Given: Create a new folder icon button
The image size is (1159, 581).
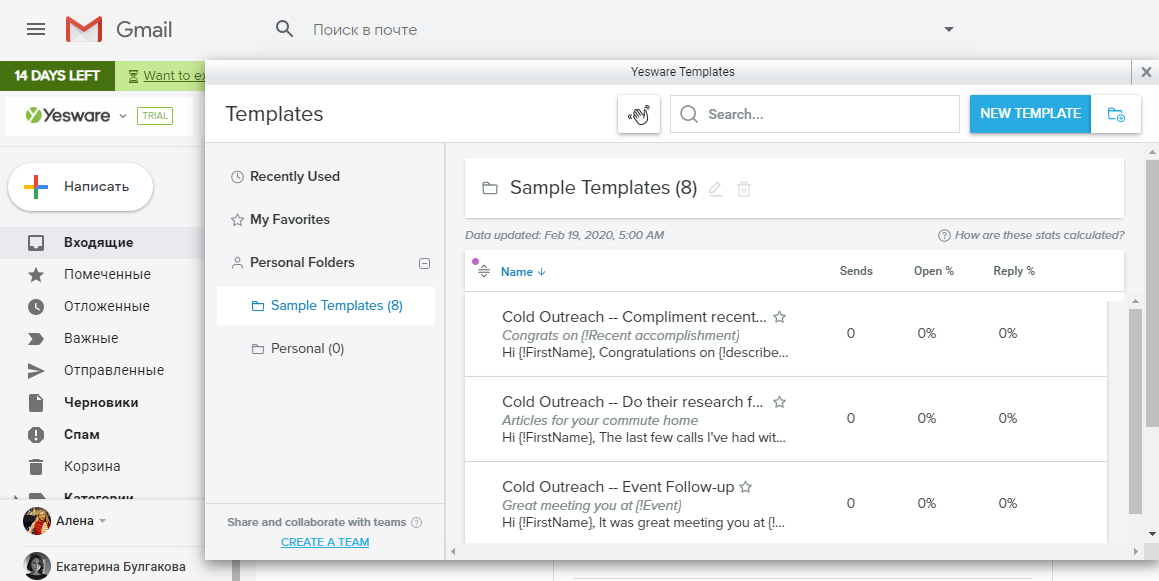Looking at the screenshot, I should tap(1116, 115).
